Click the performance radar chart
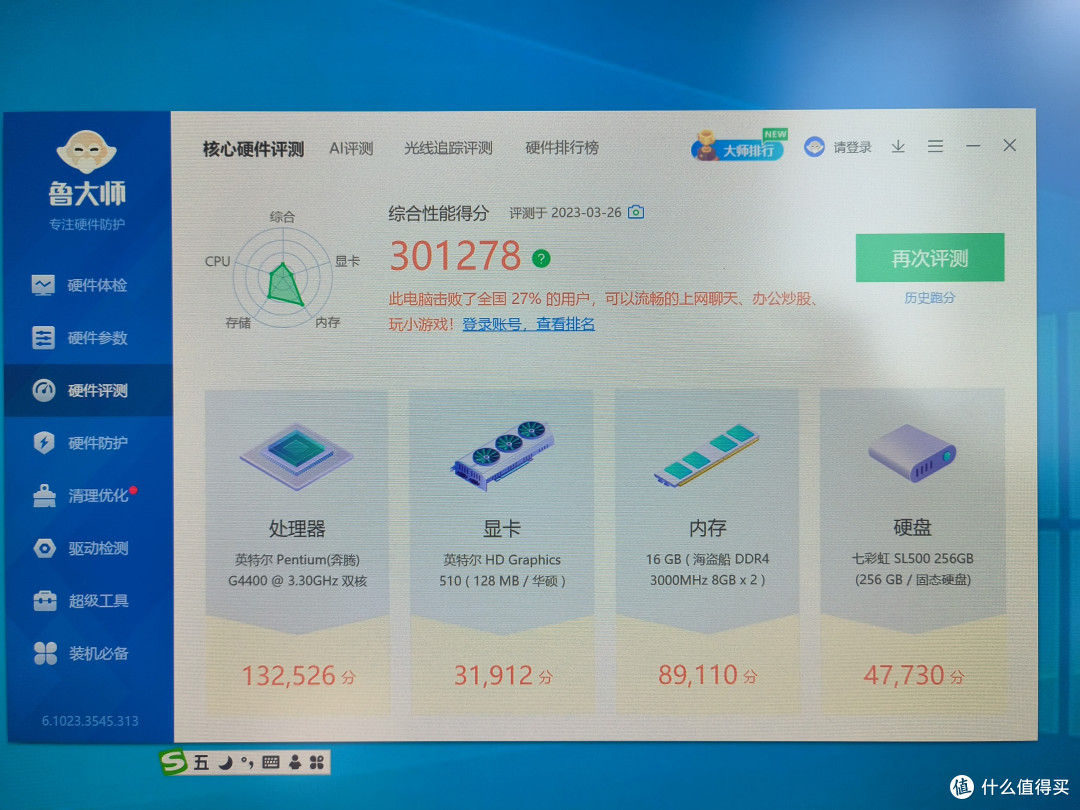Image resolution: width=1080 pixels, height=810 pixels. coord(282,278)
